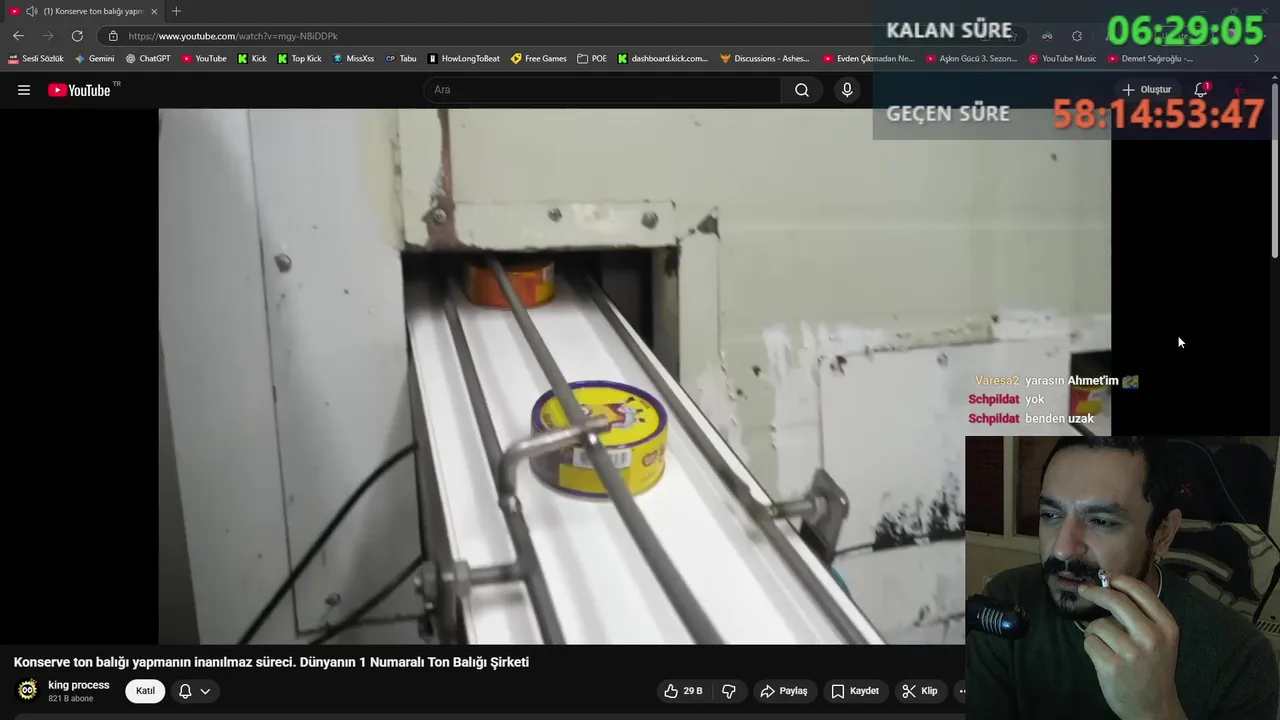Viewport: 1280px width, 720px height.
Task: Open the YouTube Music bookmark
Action: click(1062, 59)
